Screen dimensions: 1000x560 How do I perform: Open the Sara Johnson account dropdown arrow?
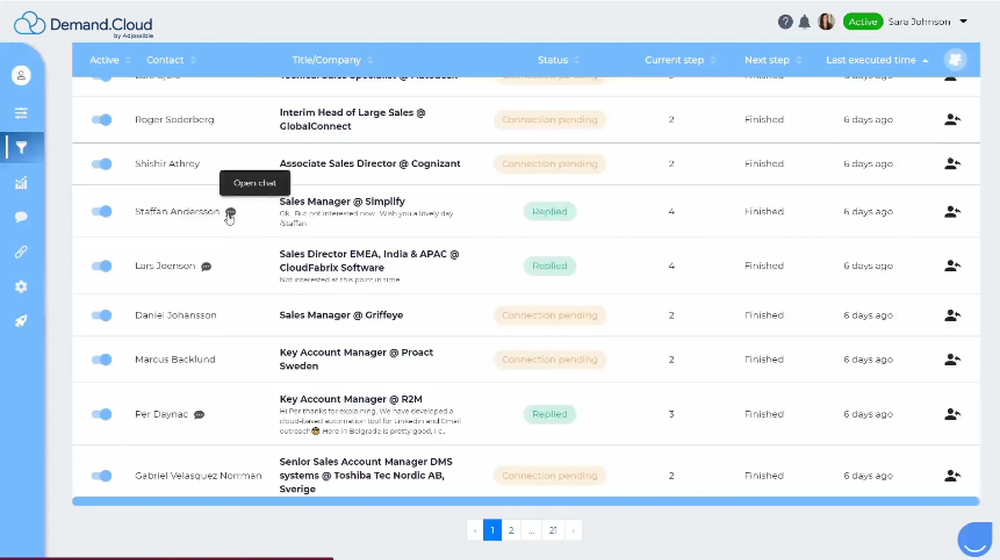pos(964,22)
